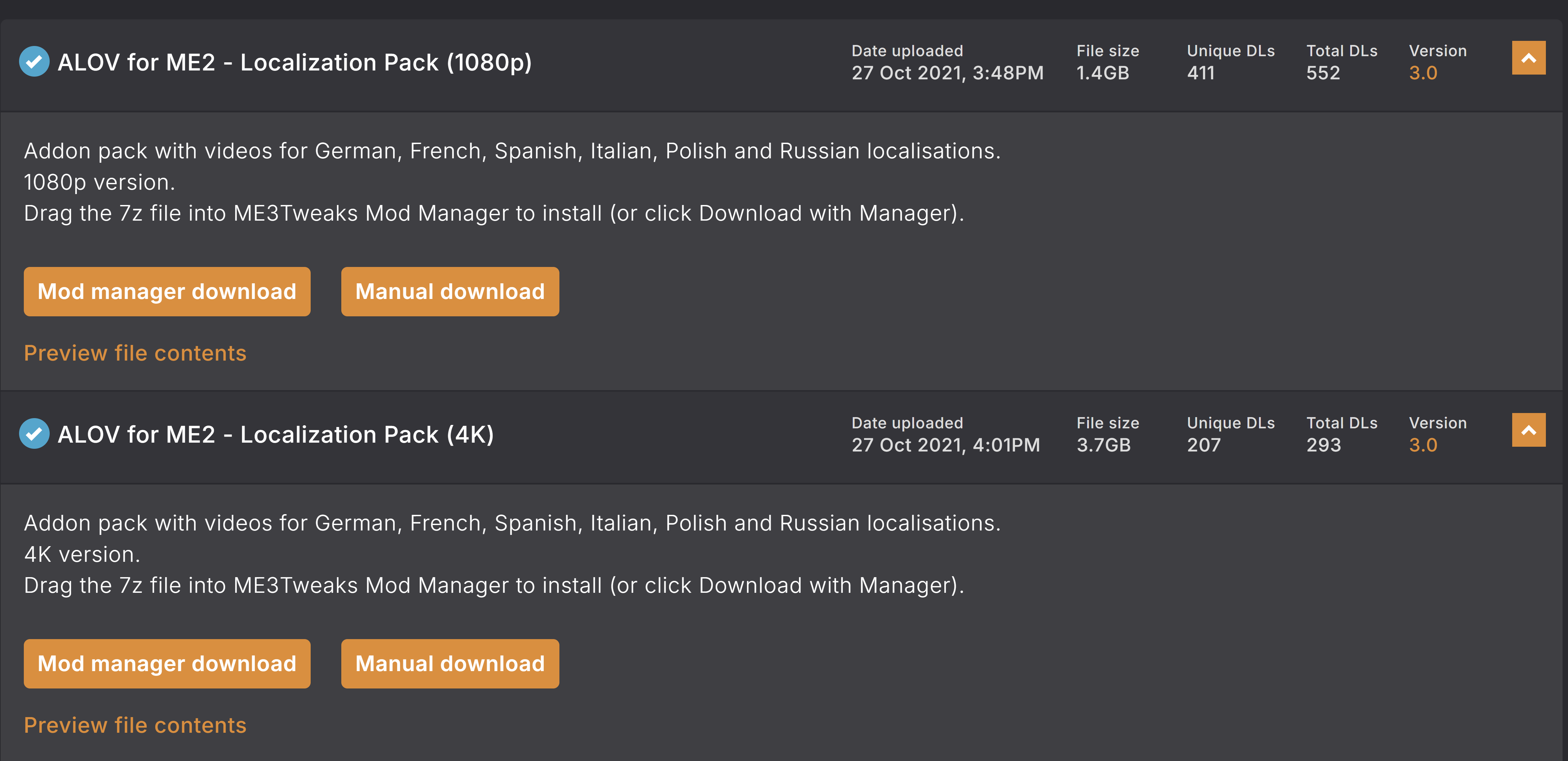Screen dimensions: 1568x761
Task: Open Preview file contents for the 4K pack
Action: tap(135, 726)
